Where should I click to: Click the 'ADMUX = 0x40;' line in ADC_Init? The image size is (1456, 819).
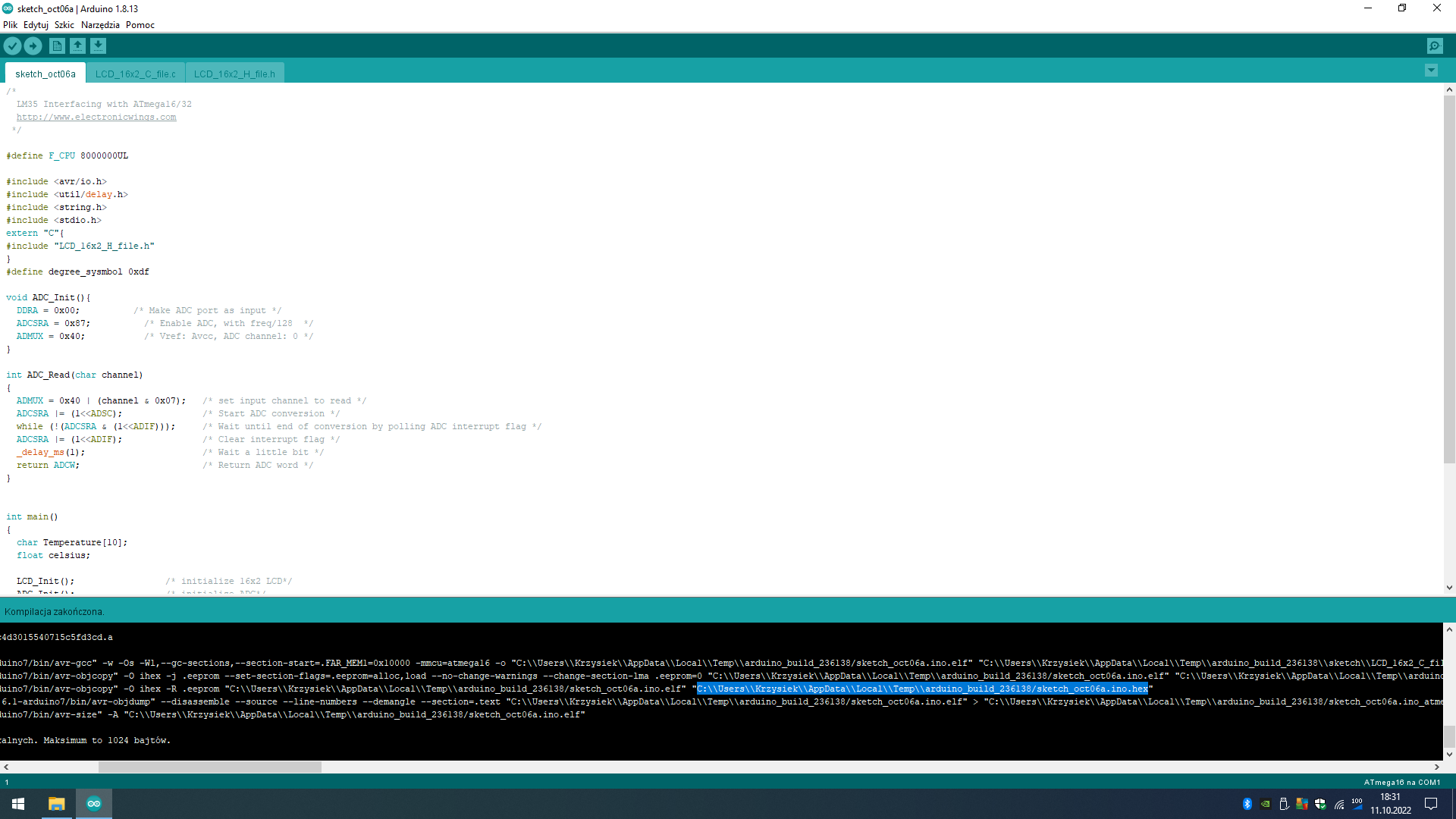click(51, 336)
